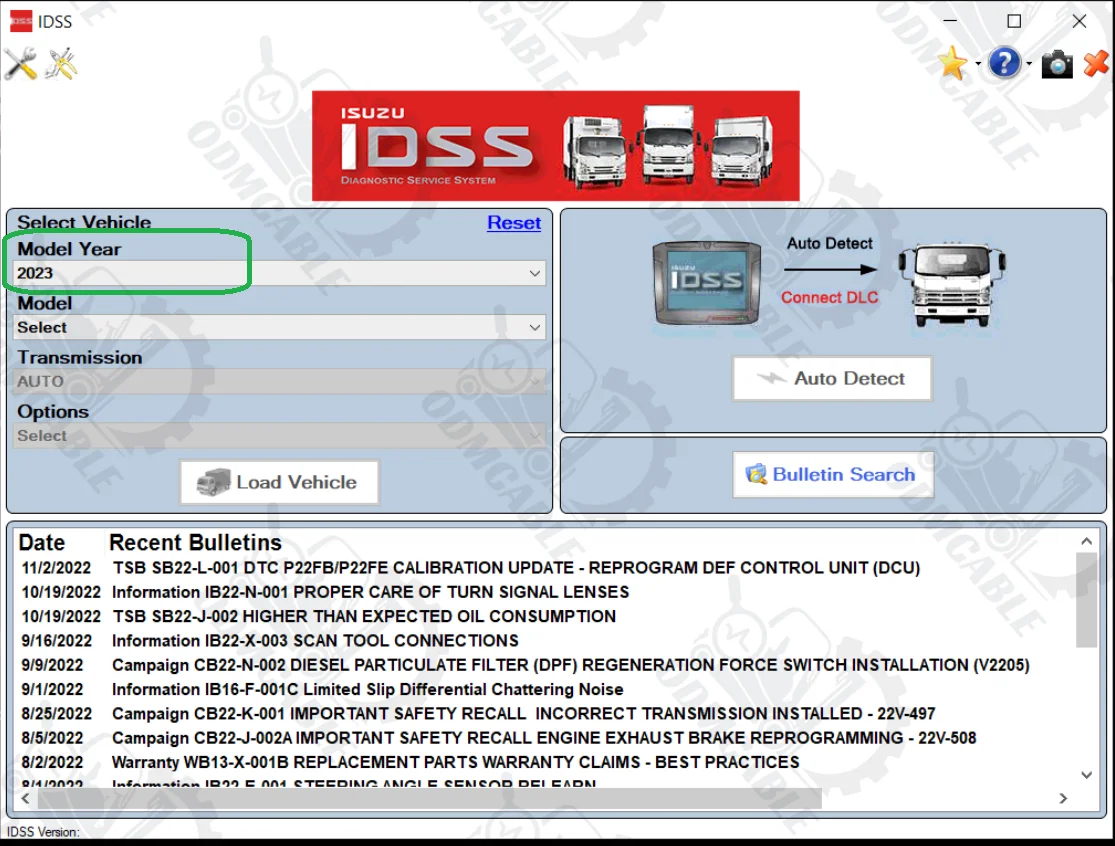Exit IDSS using the red X icon
Viewport: 1115px width, 846px height.
pos(1094,62)
